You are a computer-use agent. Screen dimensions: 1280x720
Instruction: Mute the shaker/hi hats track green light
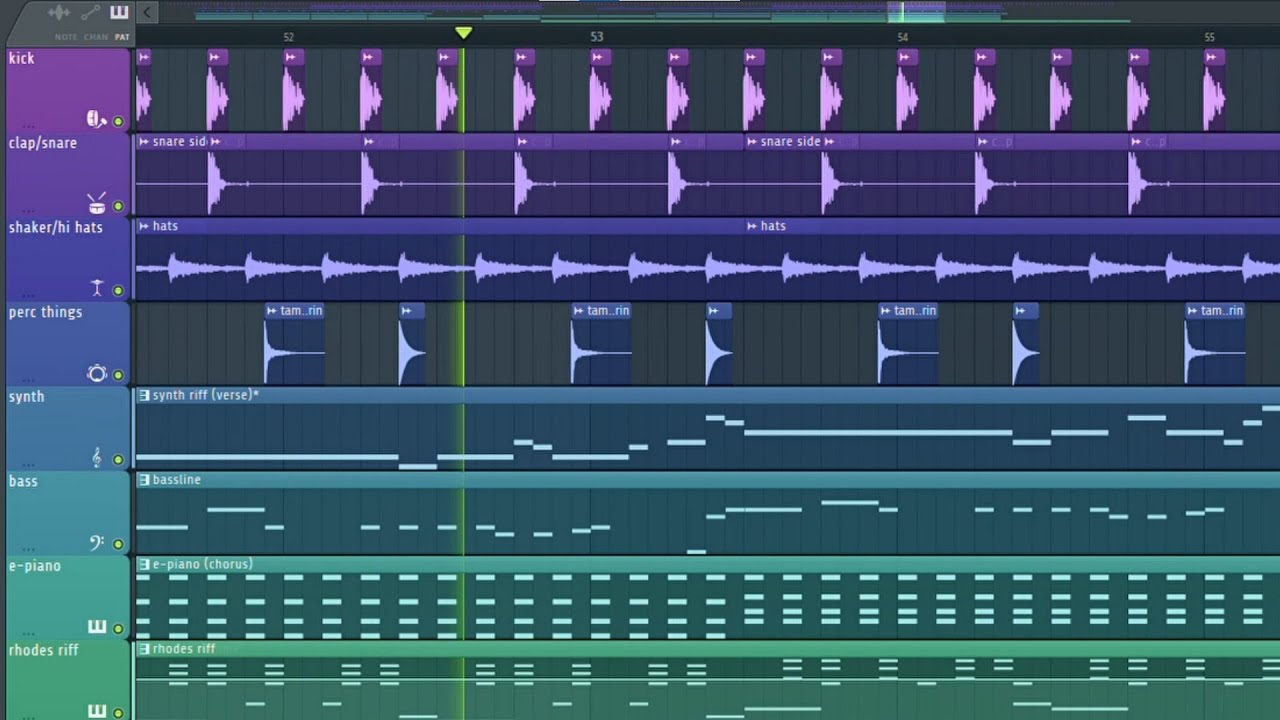click(118, 291)
